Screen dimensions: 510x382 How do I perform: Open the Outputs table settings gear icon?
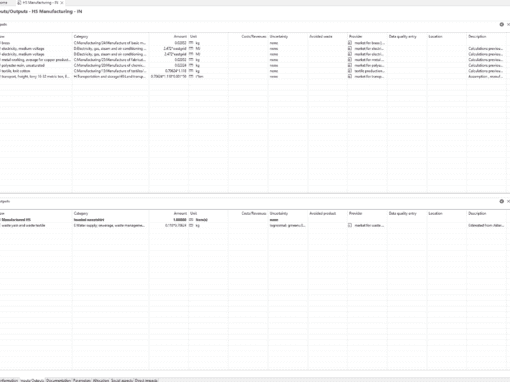pyautogui.click(x=501, y=201)
